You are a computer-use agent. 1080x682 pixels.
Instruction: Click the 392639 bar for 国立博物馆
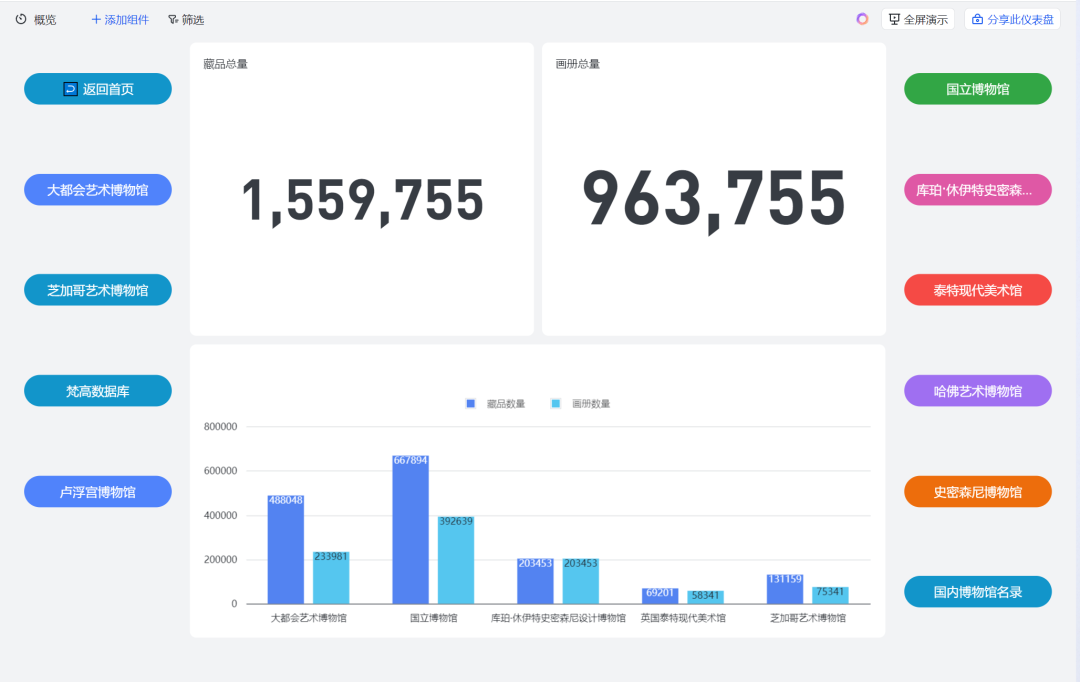456,560
